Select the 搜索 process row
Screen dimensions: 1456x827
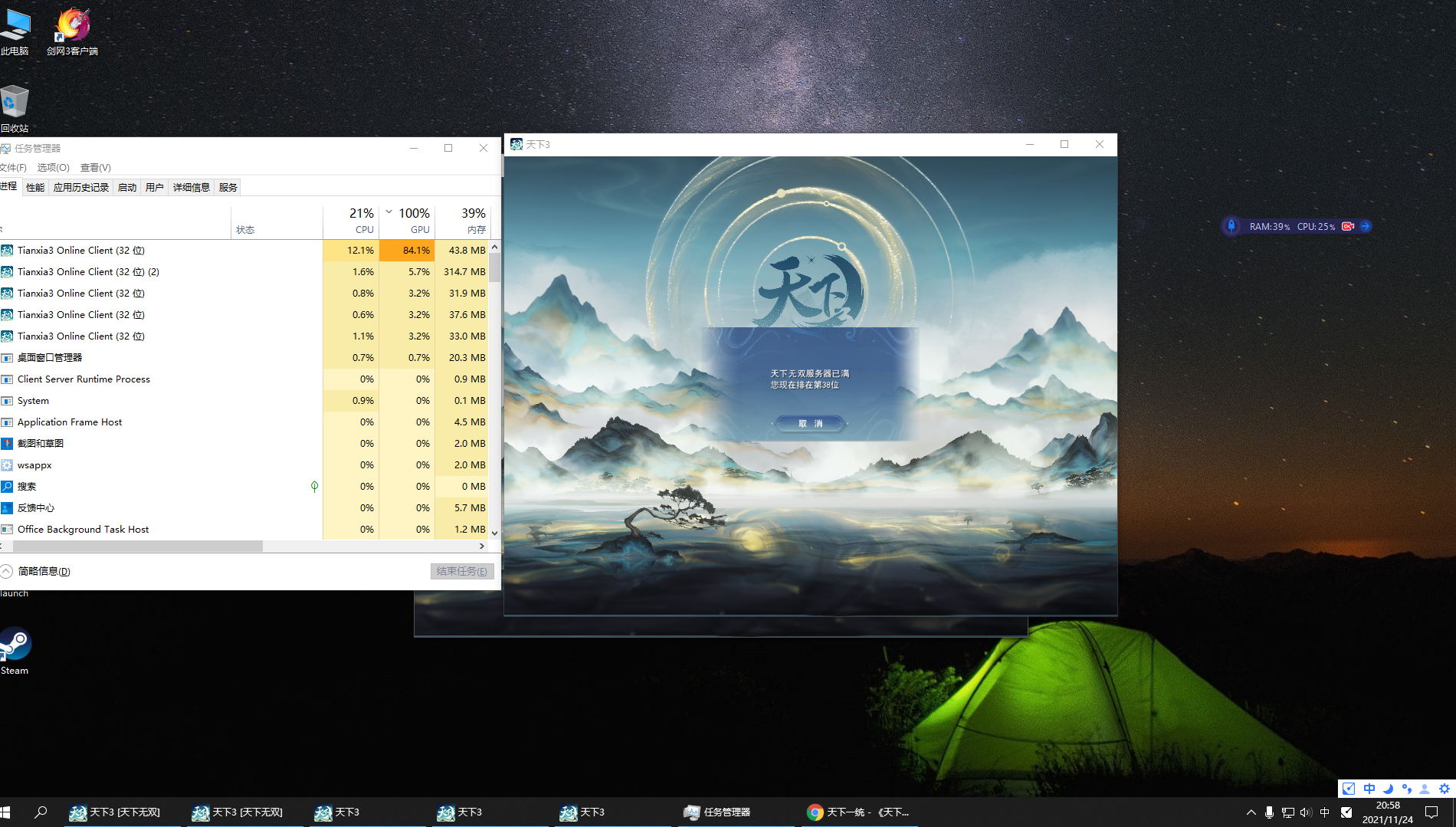[x=244, y=487]
